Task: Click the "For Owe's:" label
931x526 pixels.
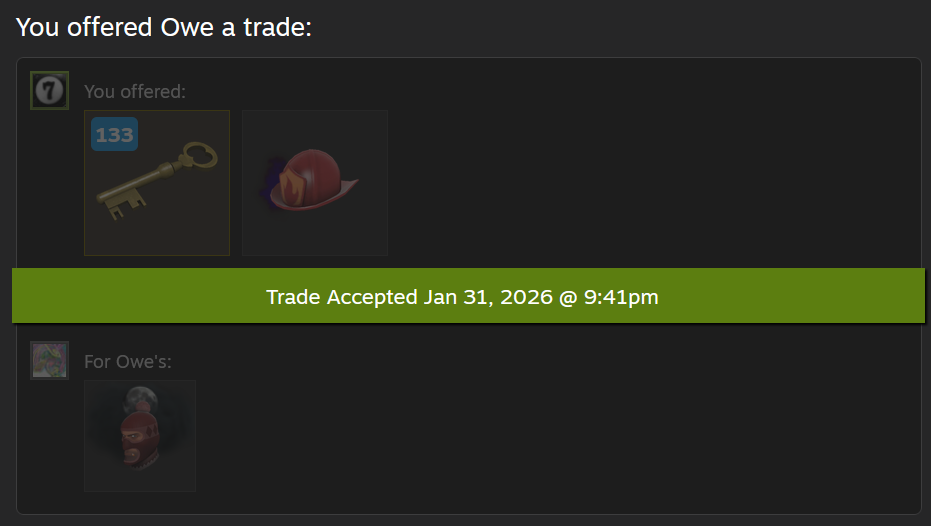Action: coord(128,362)
